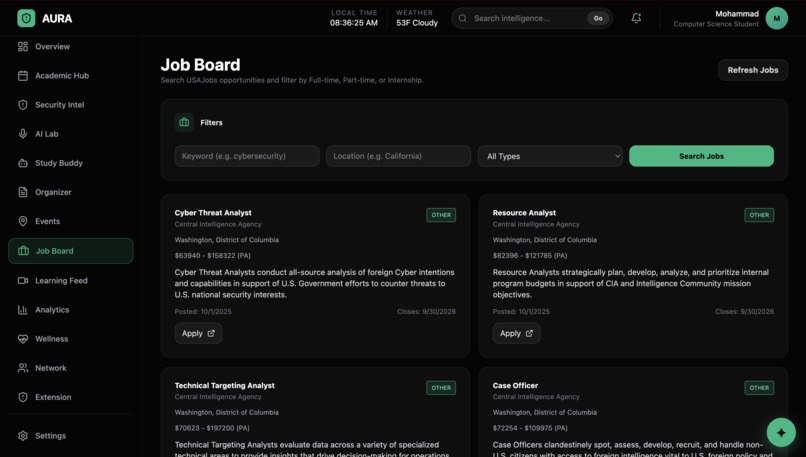Click salary $72254 - $109975 (PA)

[x=530, y=428]
